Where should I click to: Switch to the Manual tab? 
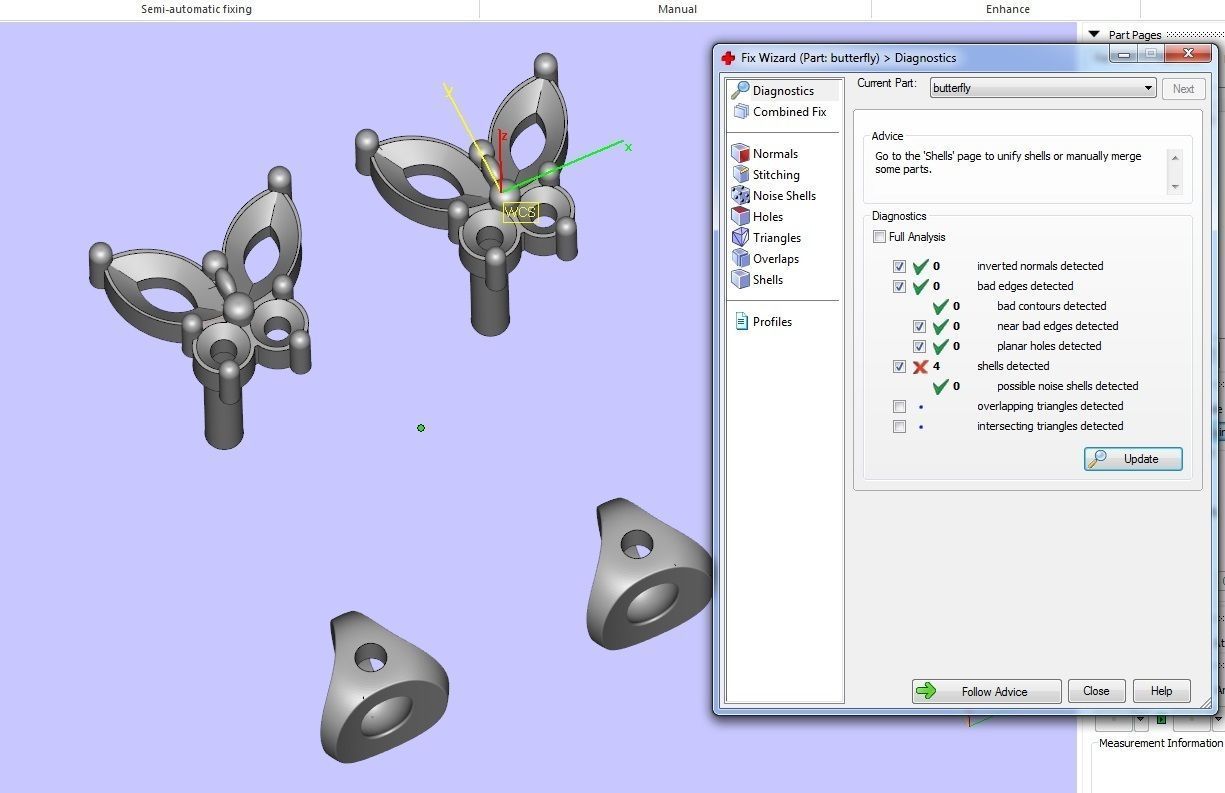point(677,9)
